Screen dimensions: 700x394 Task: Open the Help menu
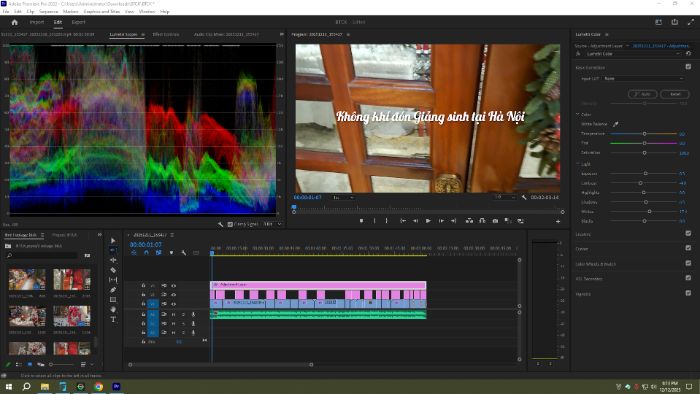[165, 11]
